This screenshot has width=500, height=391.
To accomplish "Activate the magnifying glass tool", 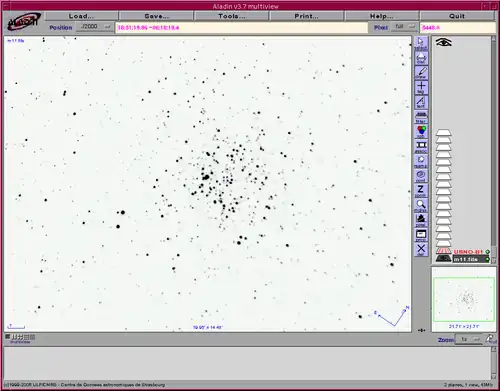I will pos(421,205).
